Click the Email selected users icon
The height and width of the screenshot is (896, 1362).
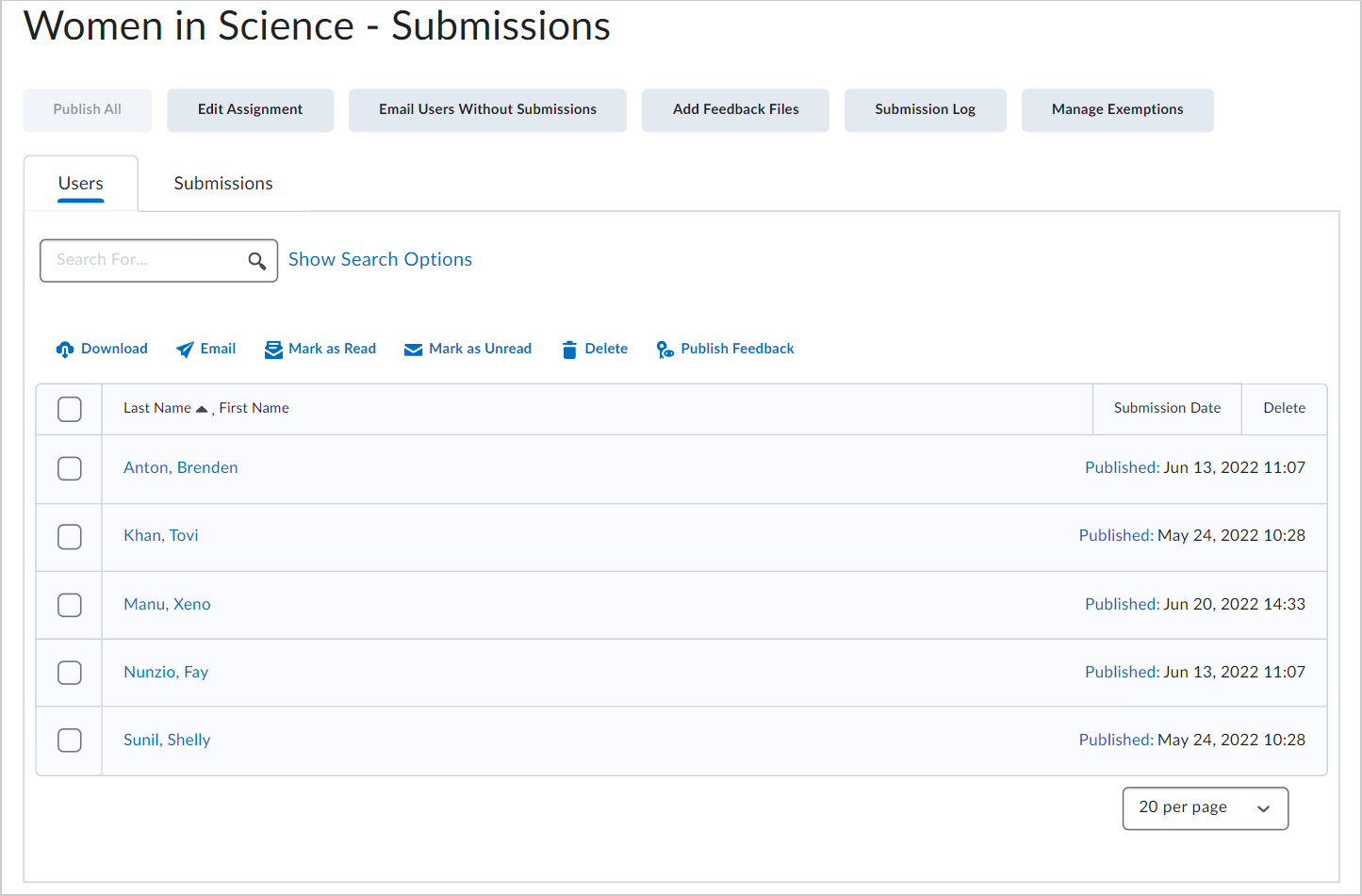pyautogui.click(x=183, y=349)
